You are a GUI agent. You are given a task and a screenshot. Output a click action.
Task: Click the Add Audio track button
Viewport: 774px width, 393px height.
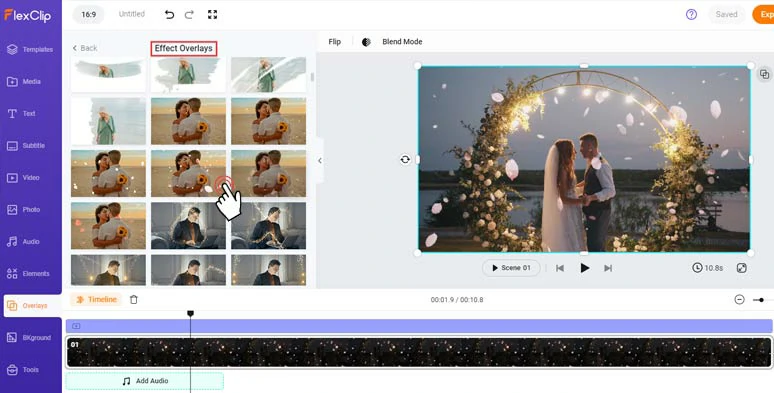[145, 381]
